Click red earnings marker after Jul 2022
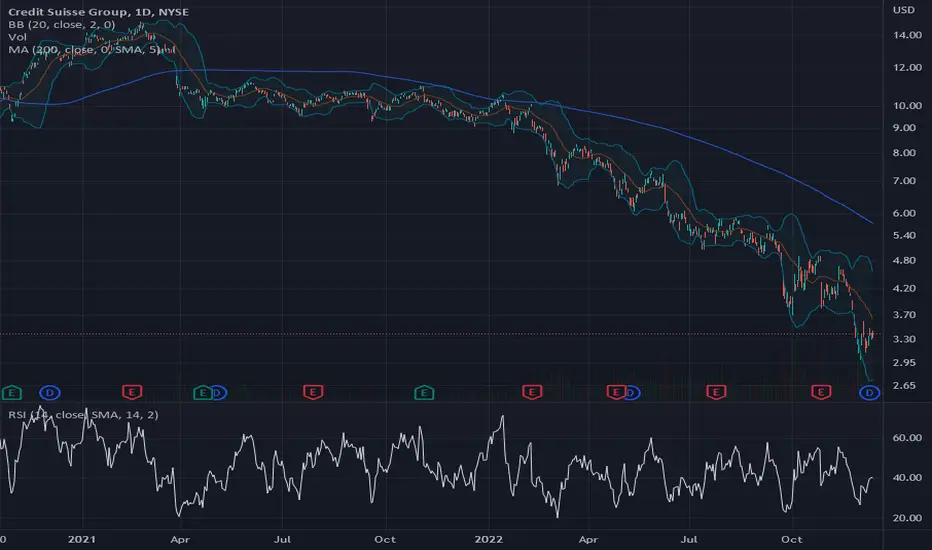This screenshot has width=932, height=550. (716, 392)
